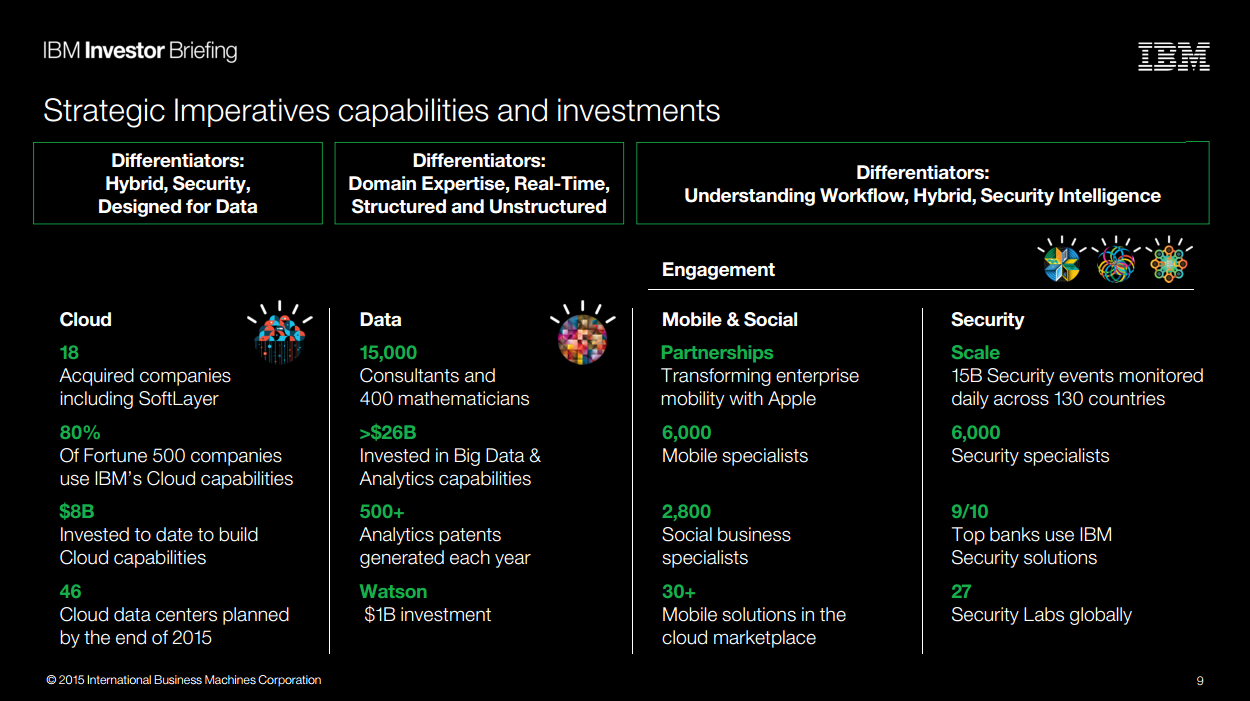Click the Security column heading
This screenshot has width=1250, height=701.
[x=987, y=320]
